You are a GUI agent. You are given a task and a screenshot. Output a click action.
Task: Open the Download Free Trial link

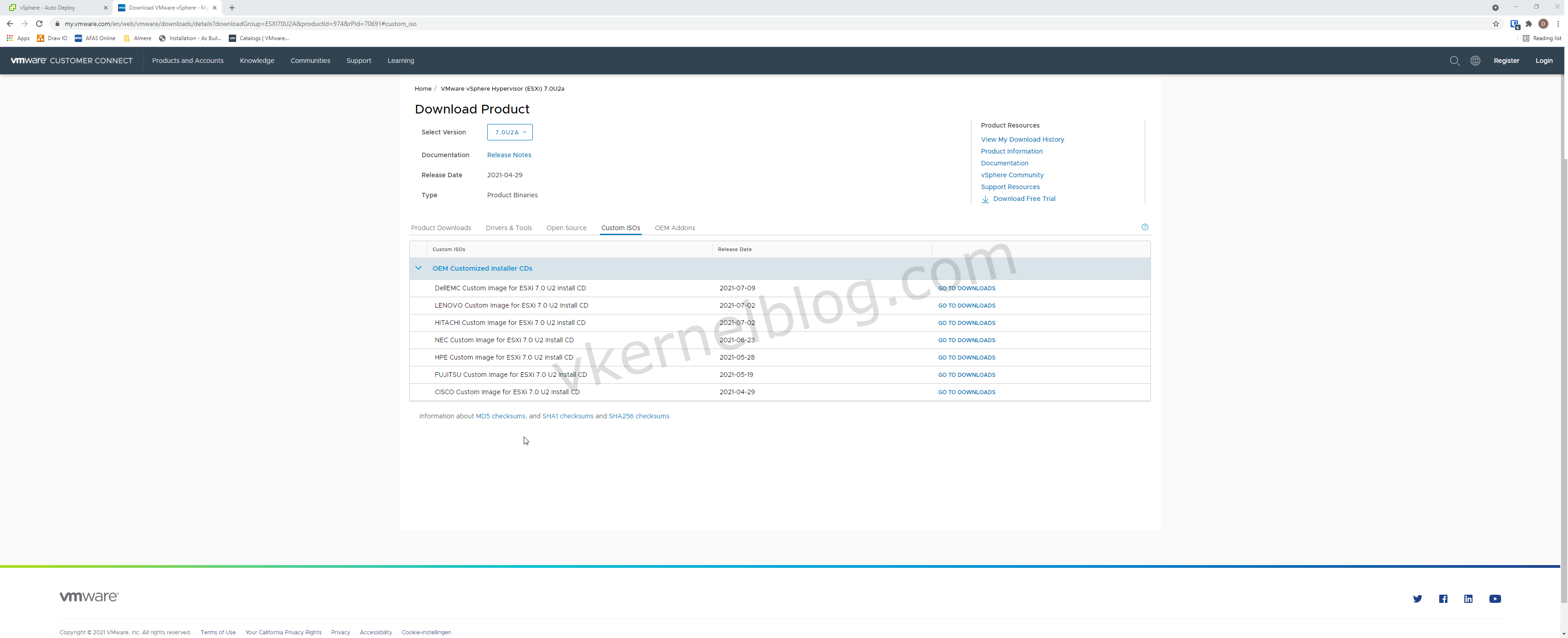[x=1024, y=198]
